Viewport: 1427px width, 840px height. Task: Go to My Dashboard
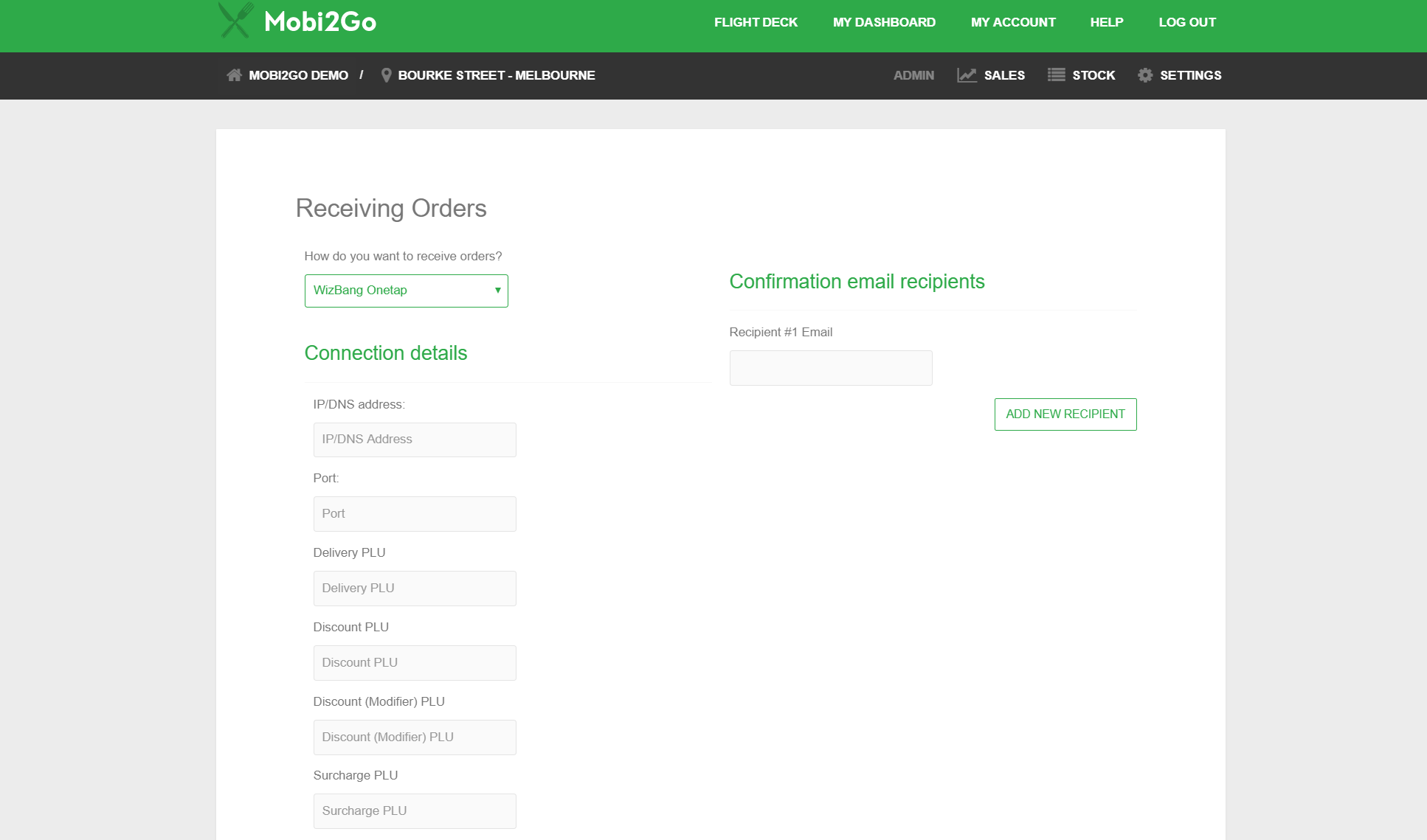pos(884,22)
